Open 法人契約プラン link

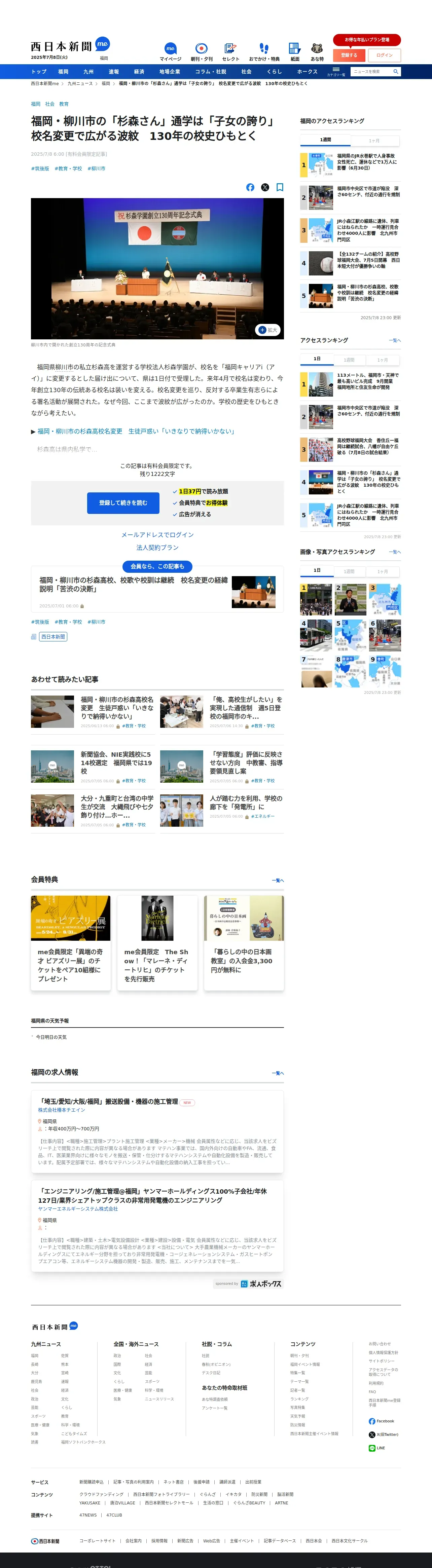pyautogui.click(x=157, y=547)
